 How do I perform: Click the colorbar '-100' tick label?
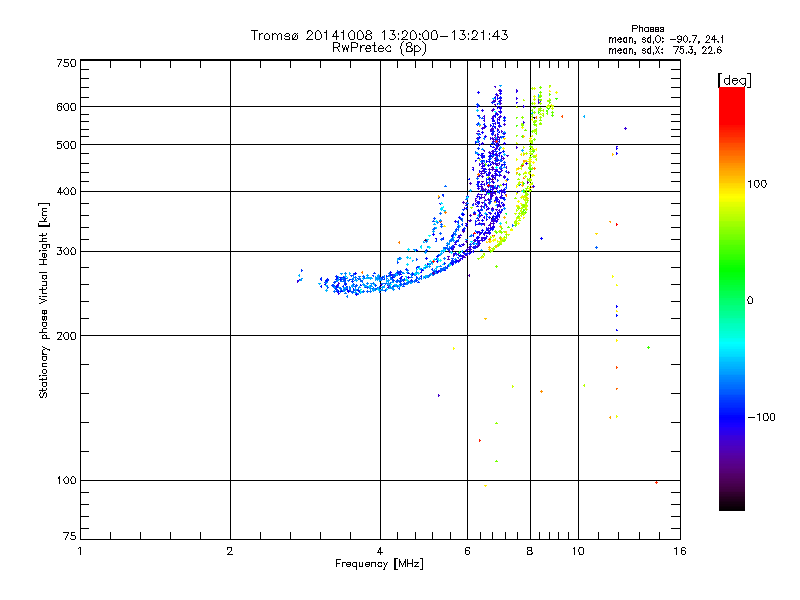click(762, 417)
